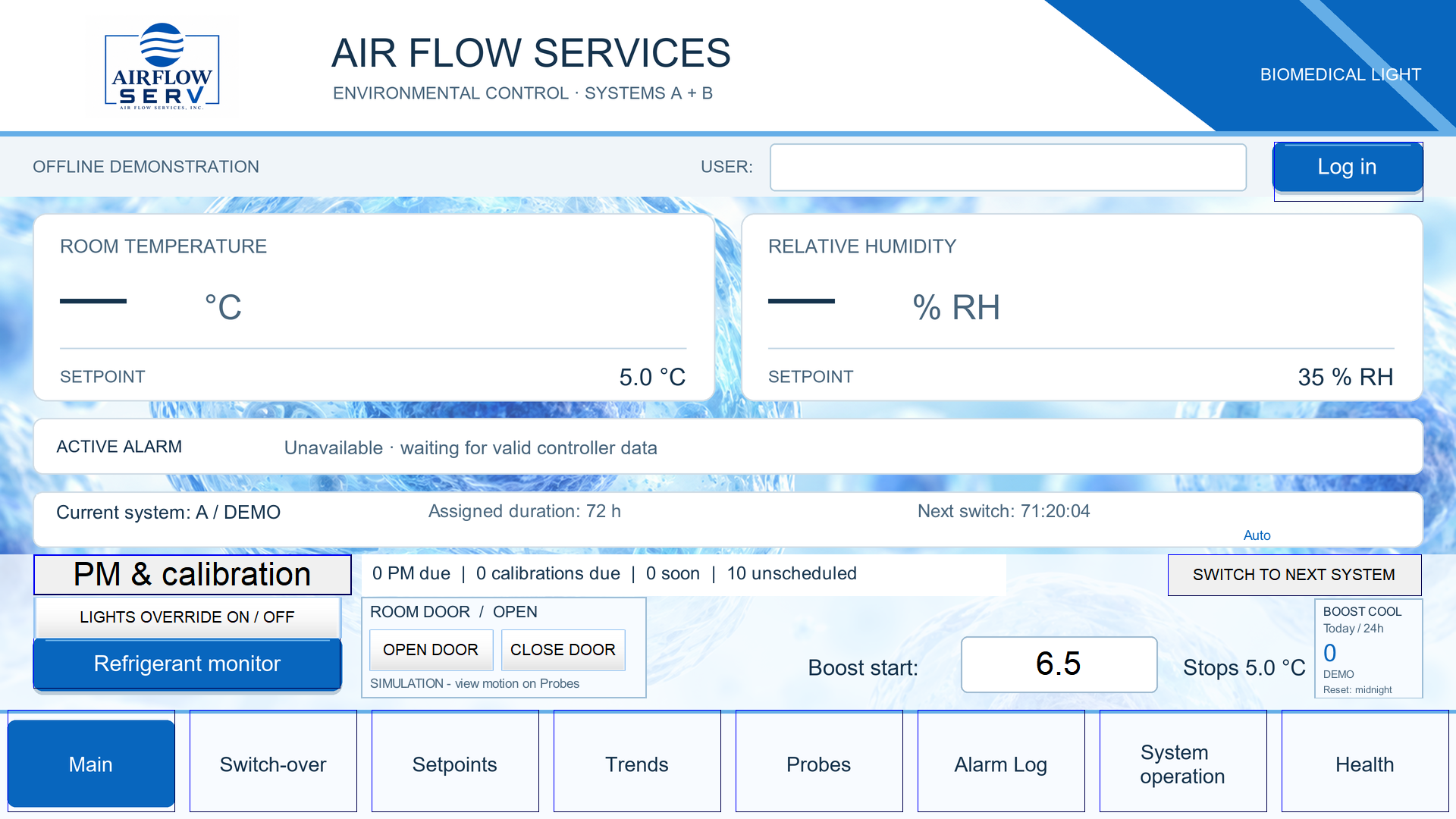Open PM & calibration

[x=193, y=574]
